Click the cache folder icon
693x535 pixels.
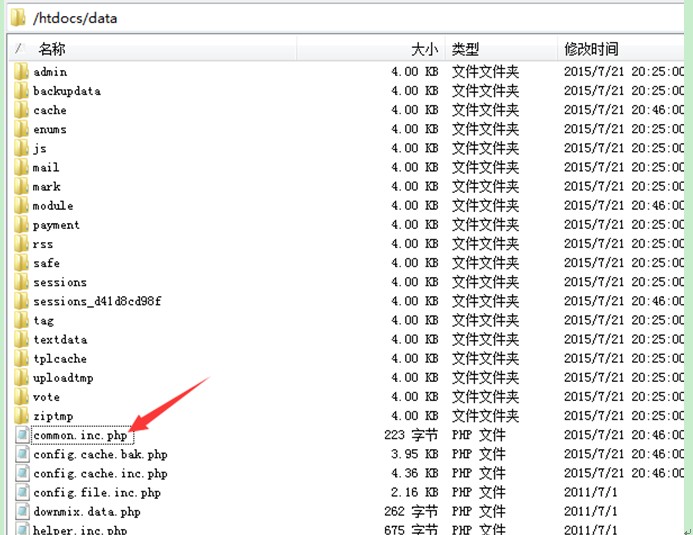point(22,110)
